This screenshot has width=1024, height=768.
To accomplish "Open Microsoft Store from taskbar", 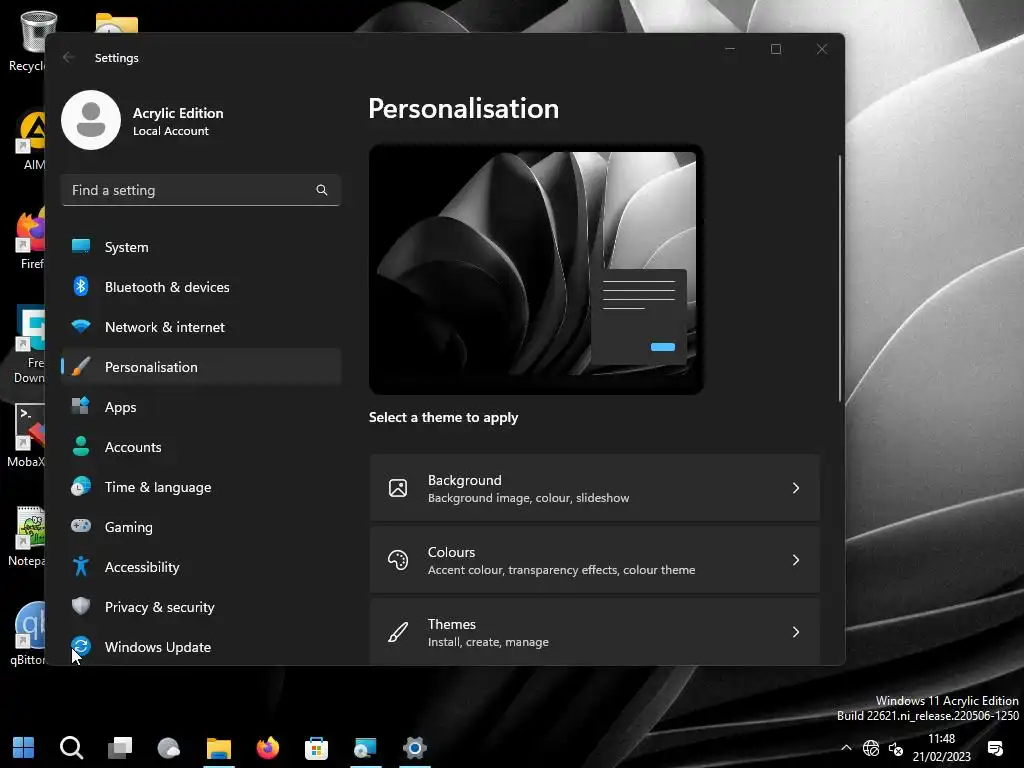I will point(316,748).
